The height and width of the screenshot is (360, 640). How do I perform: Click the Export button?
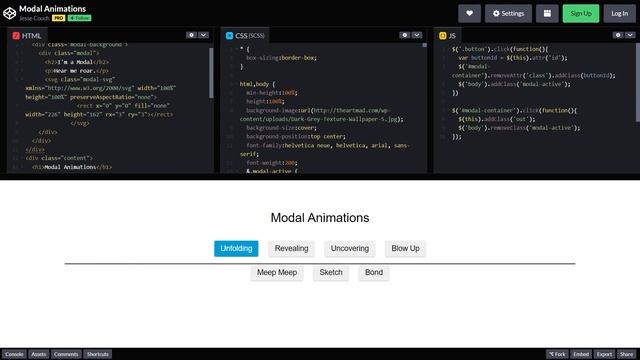(604, 354)
